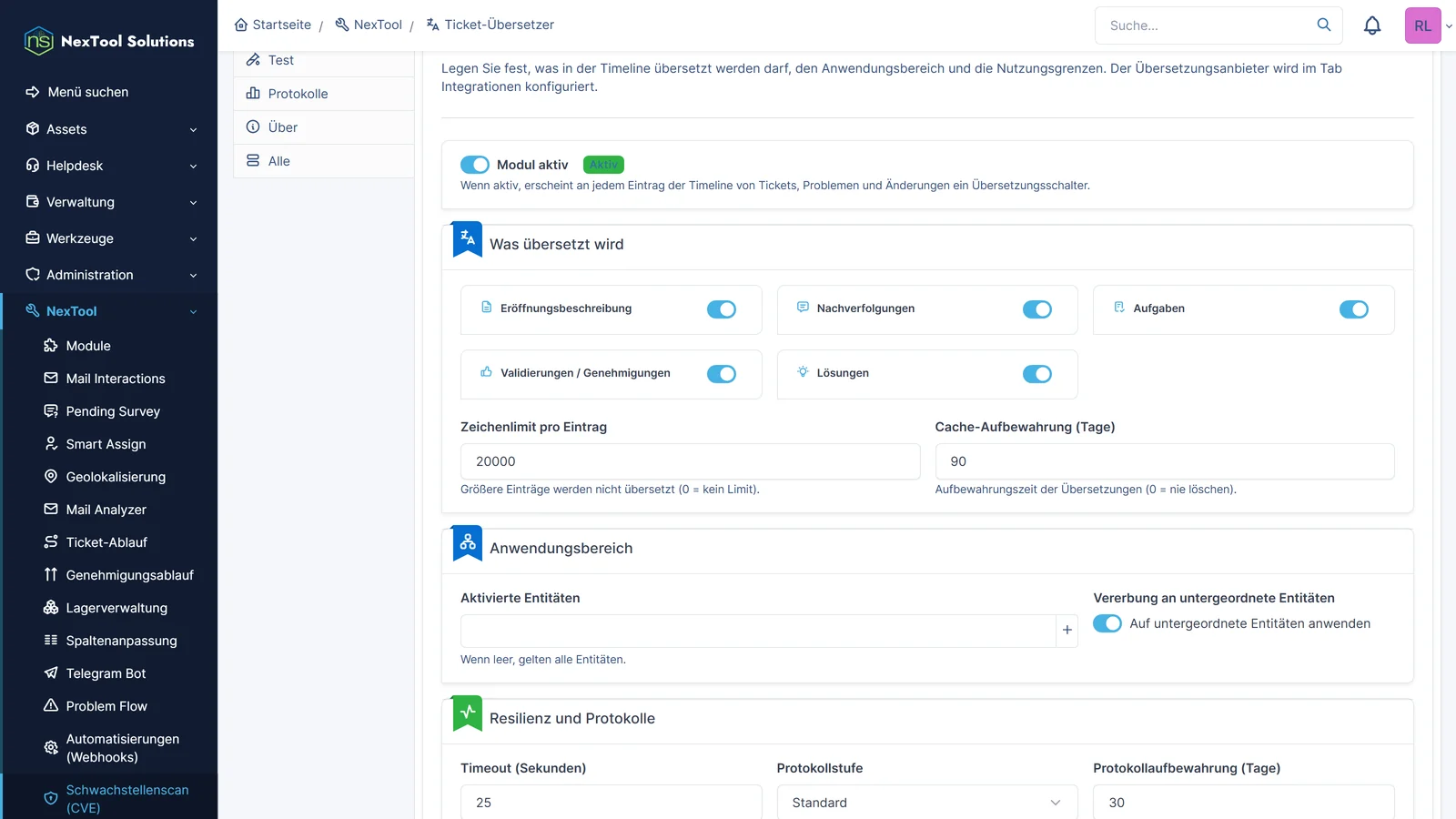Click the Automatisierungen webhooks gear icon
Screen dimensions: 1456x819
point(51,747)
